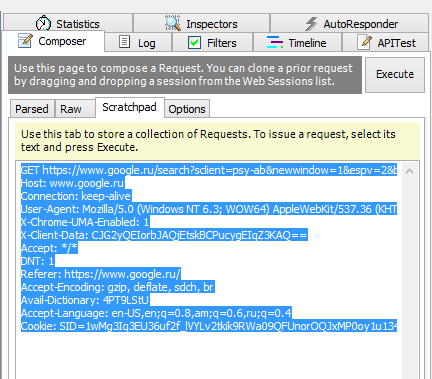Click the X-Client-Data header line
The height and width of the screenshot is (379, 432).
click(x=164, y=235)
